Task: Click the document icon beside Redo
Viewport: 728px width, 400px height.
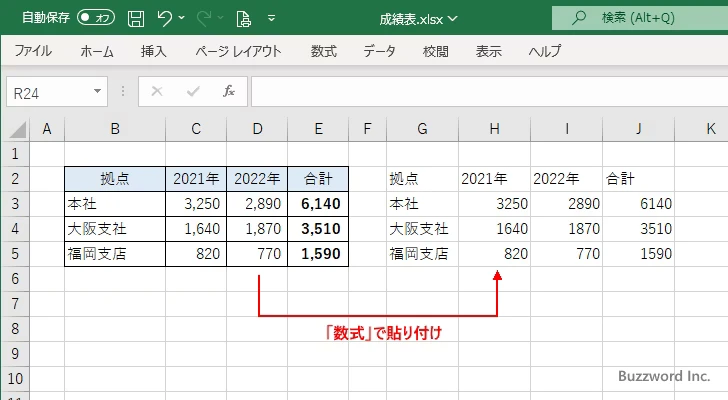Action: pyautogui.click(x=243, y=17)
